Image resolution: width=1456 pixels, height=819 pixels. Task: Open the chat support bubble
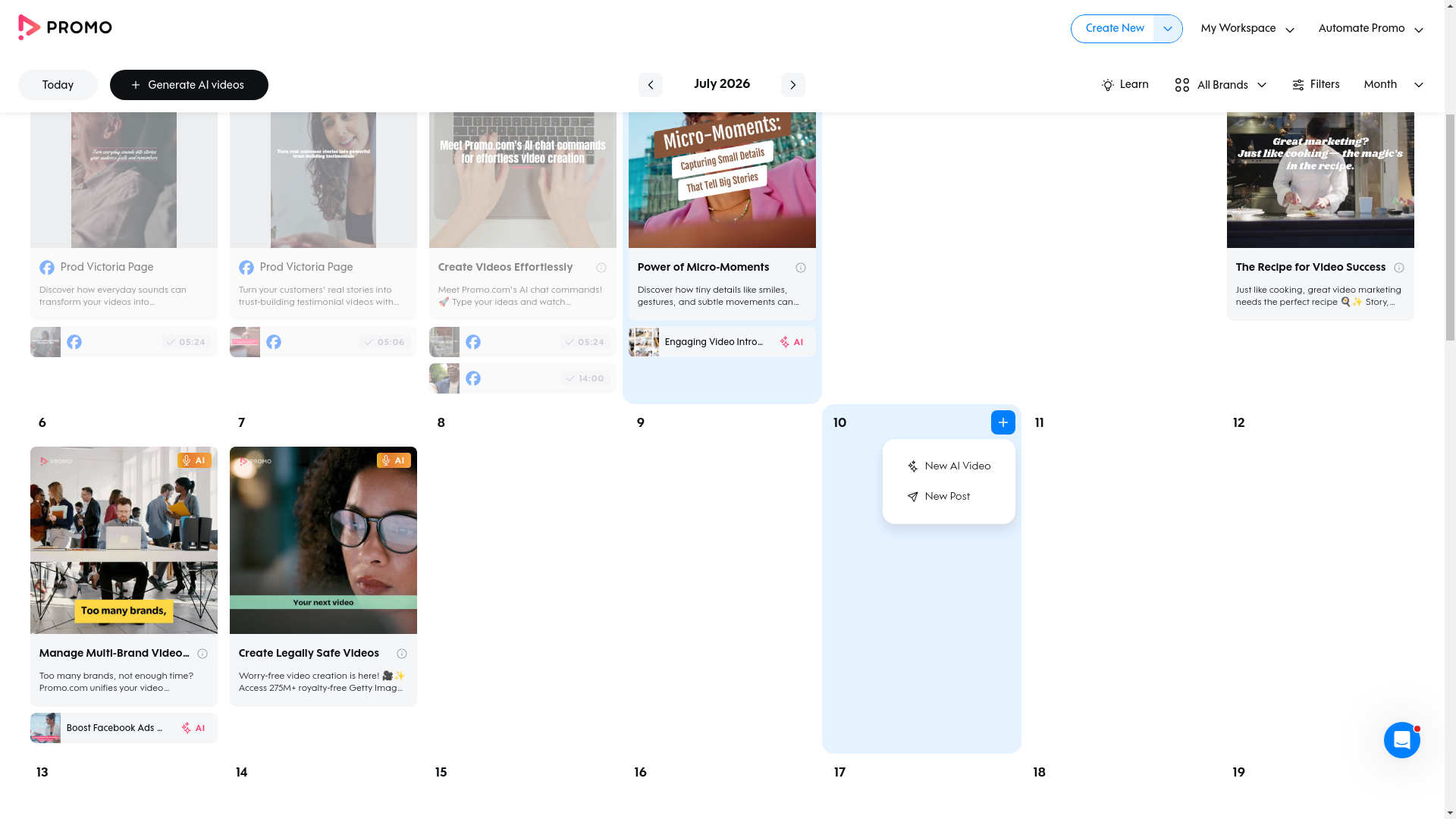(1401, 739)
